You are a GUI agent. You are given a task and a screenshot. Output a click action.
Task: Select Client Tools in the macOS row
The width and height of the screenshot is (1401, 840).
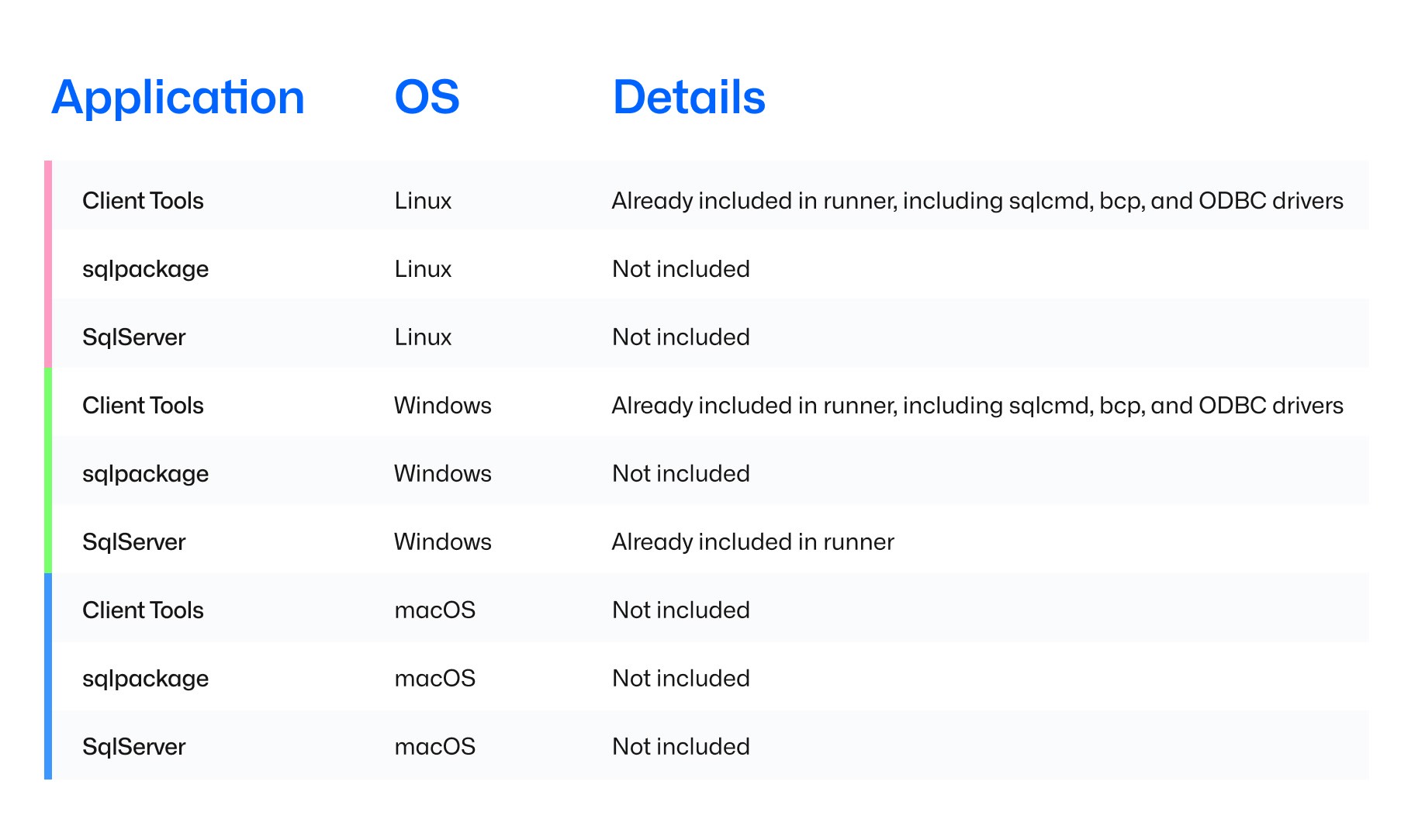point(143,610)
